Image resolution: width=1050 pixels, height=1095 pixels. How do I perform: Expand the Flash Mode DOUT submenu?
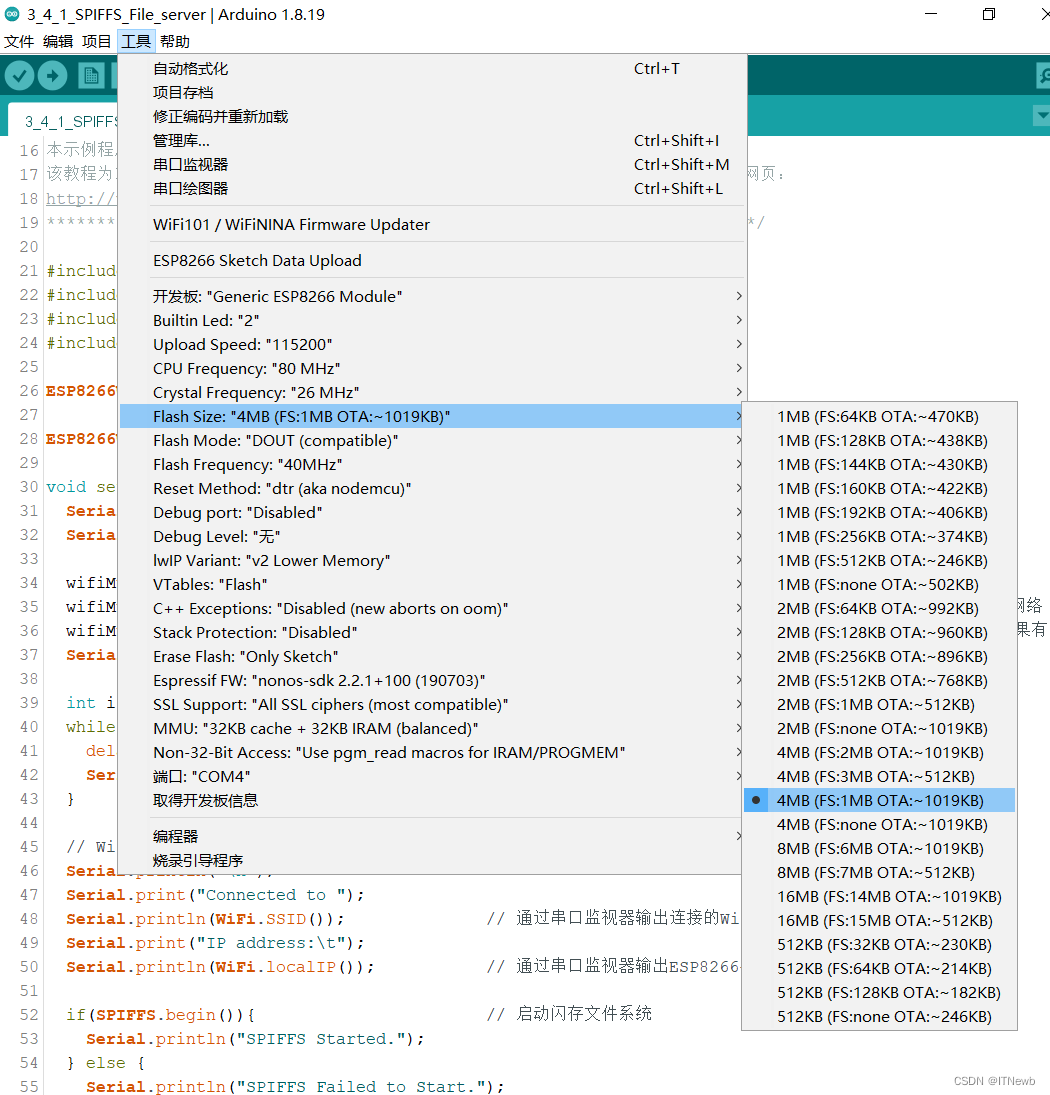pos(433,441)
